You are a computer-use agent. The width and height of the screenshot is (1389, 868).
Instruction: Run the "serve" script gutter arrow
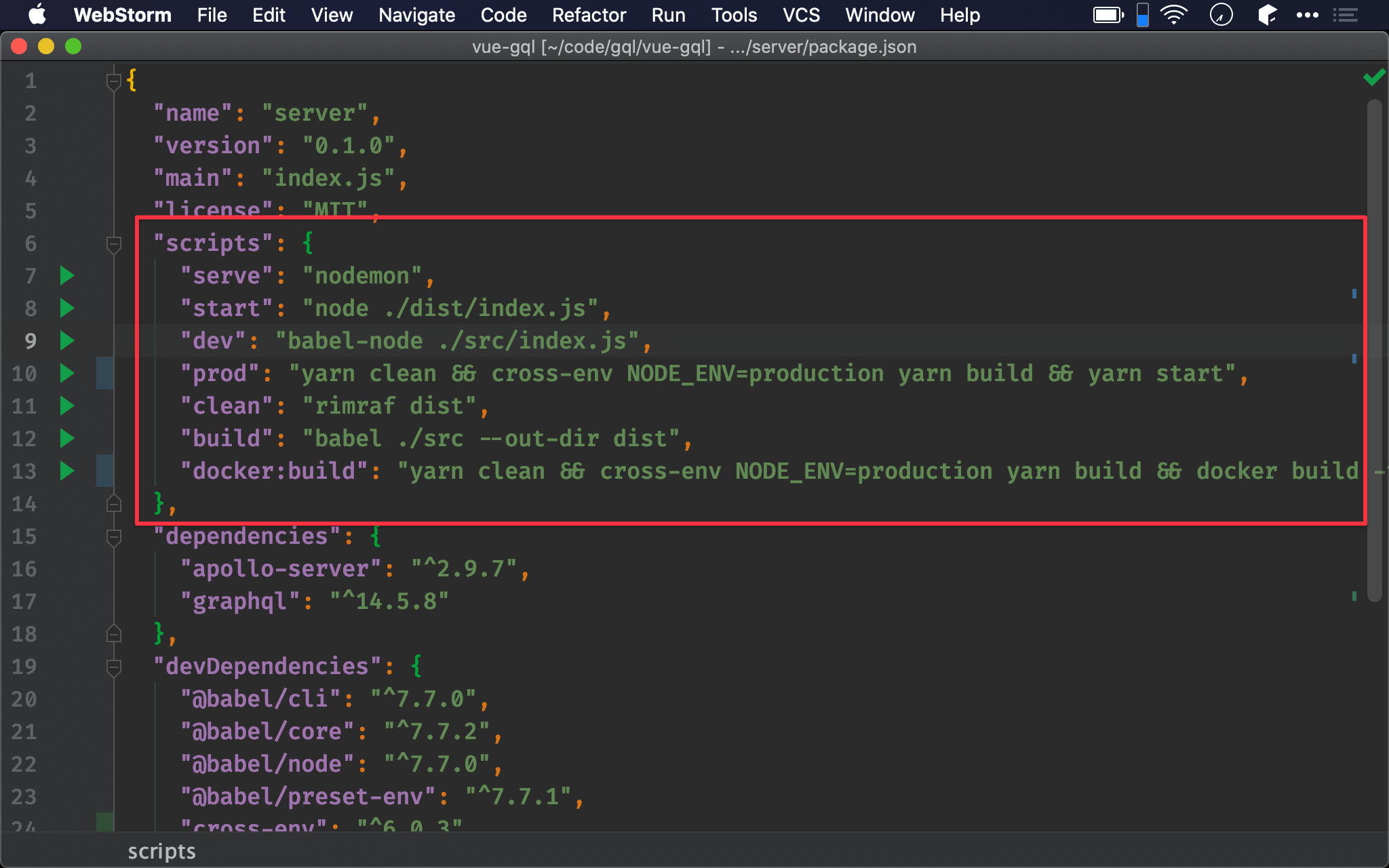pyautogui.click(x=67, y=276)
